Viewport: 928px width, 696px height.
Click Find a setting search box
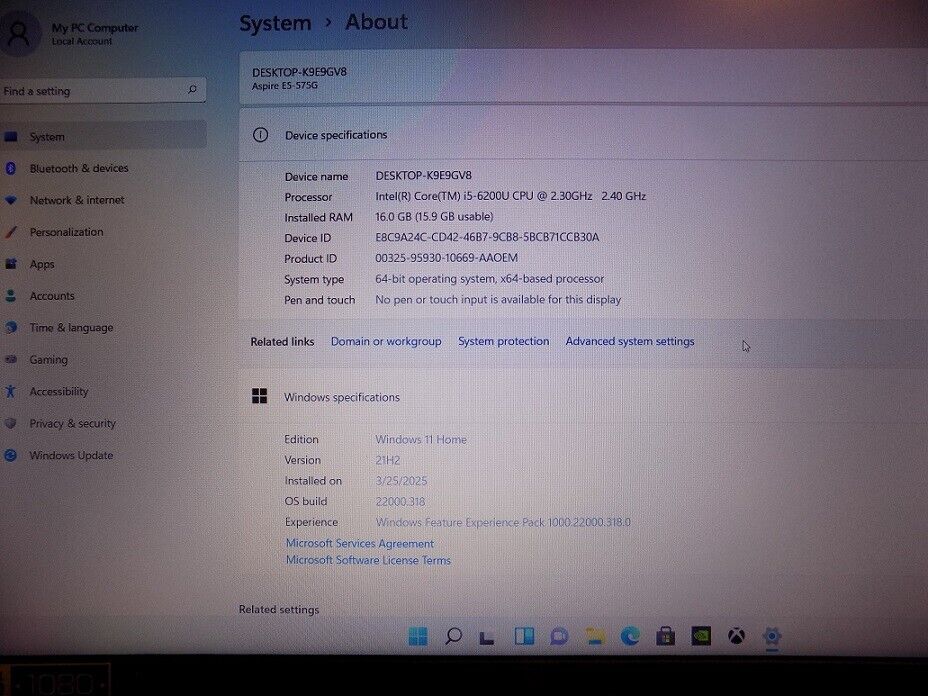pyautogui.click(x=103, y=90)
